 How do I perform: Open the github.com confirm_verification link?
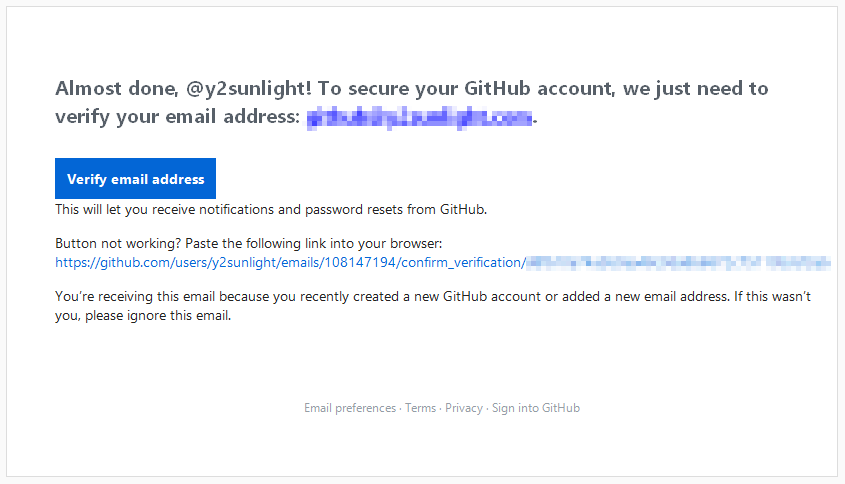pos(288,263)
